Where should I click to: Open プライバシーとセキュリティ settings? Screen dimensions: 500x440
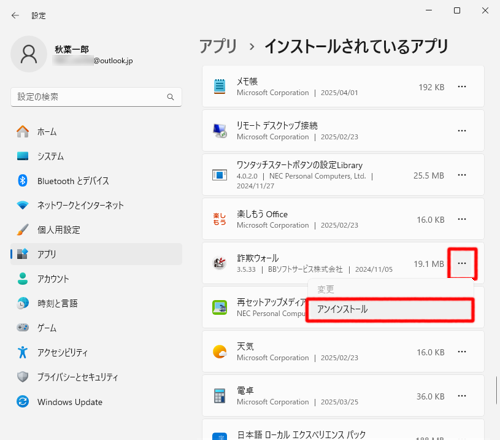(96, 377)
